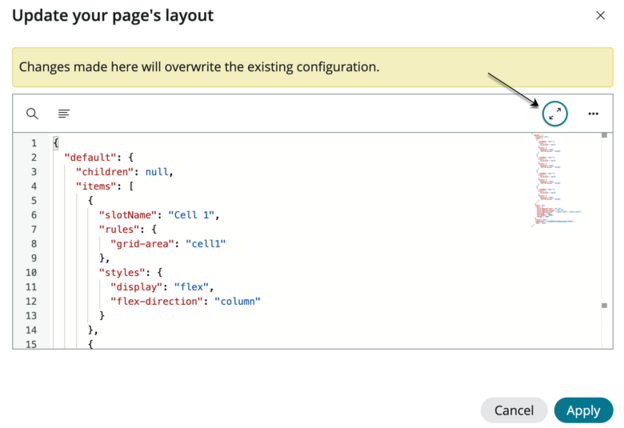Click the null value on line 3

[157, 172]
